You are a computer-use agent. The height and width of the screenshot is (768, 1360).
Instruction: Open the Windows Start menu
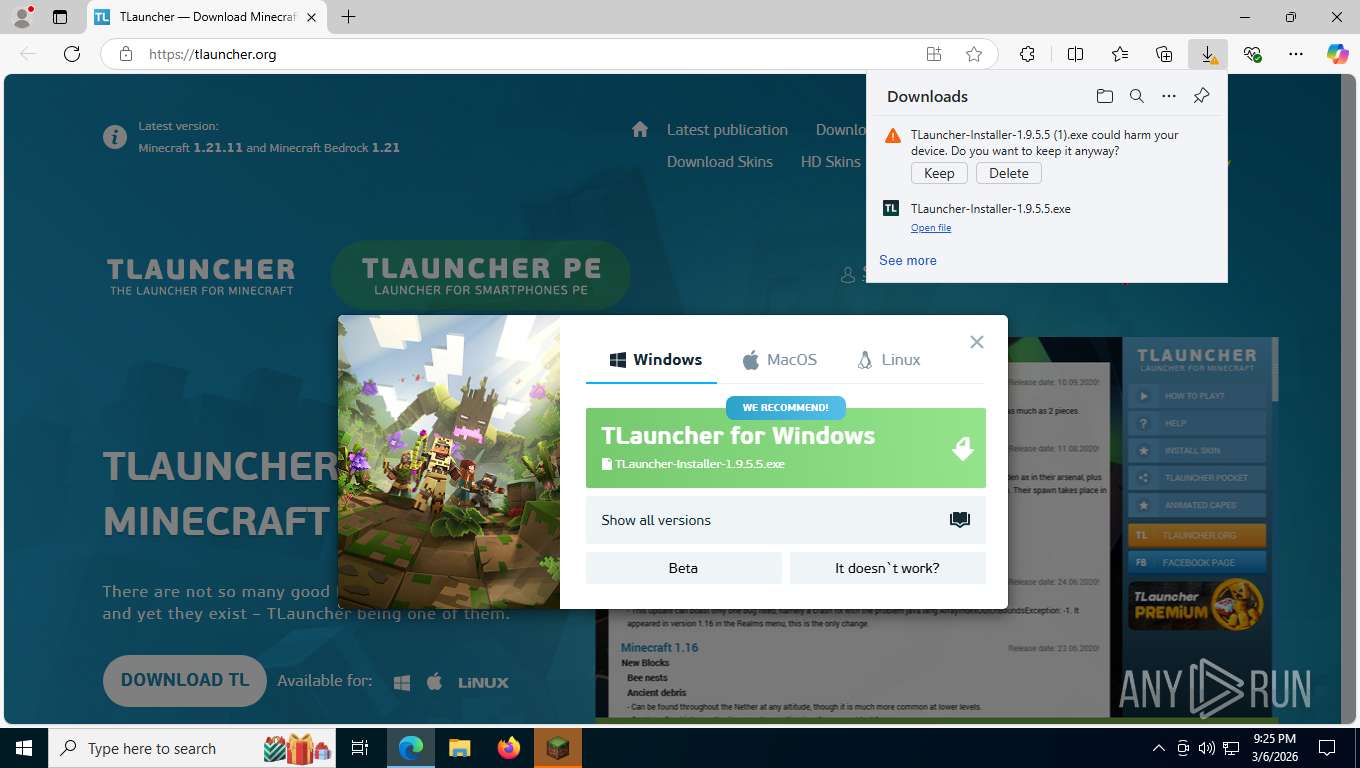point(23,748)
